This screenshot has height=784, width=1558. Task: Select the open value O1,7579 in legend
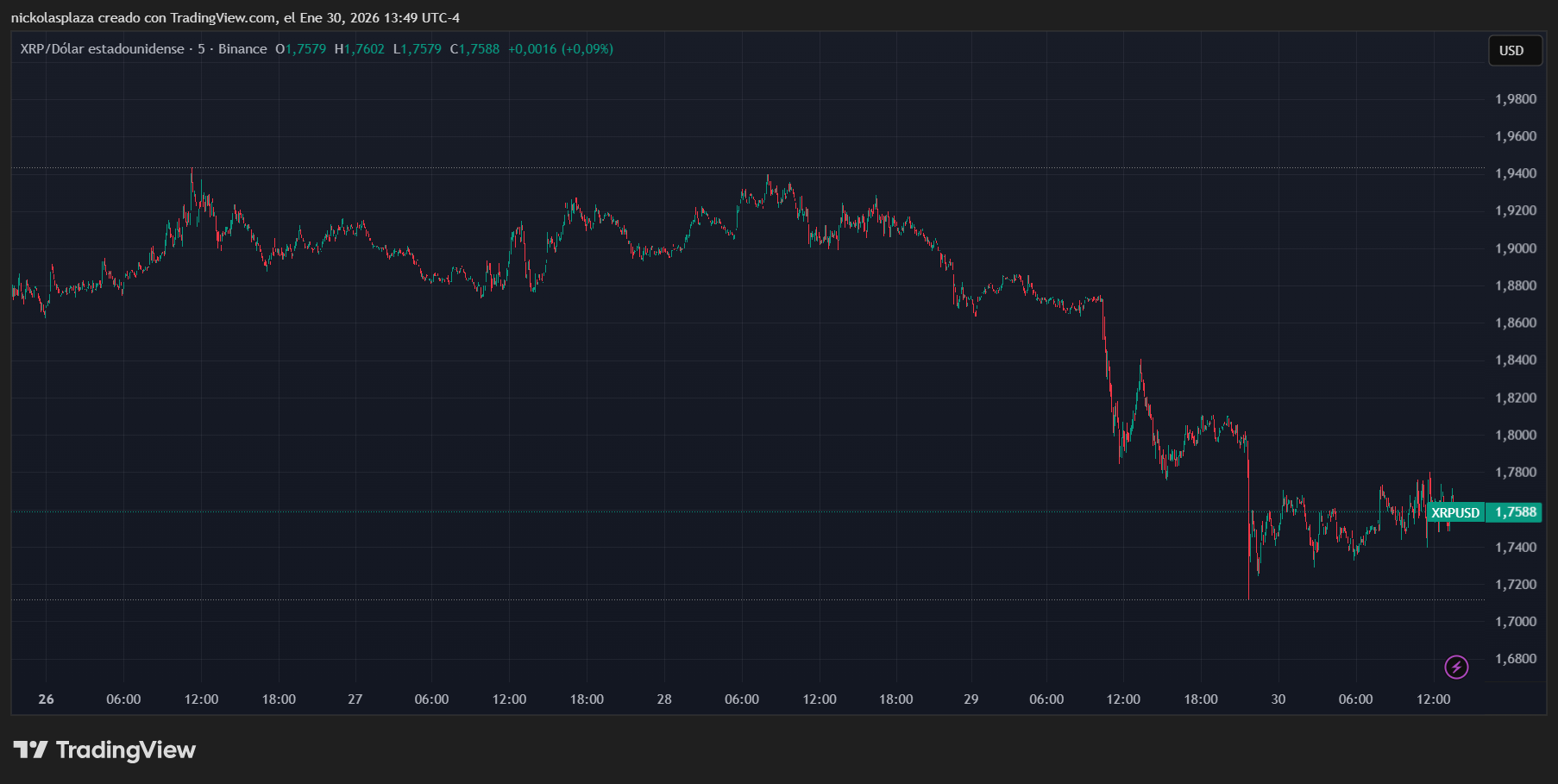coord(301,49)
